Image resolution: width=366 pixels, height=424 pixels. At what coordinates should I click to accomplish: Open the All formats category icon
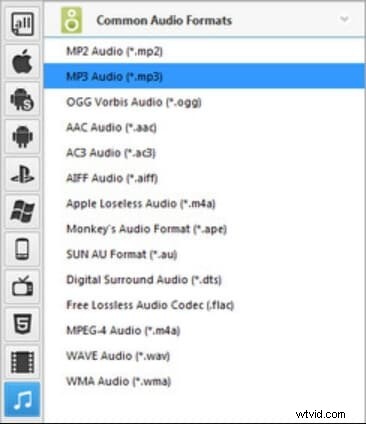pyautogui.click(x=22, y=23)
